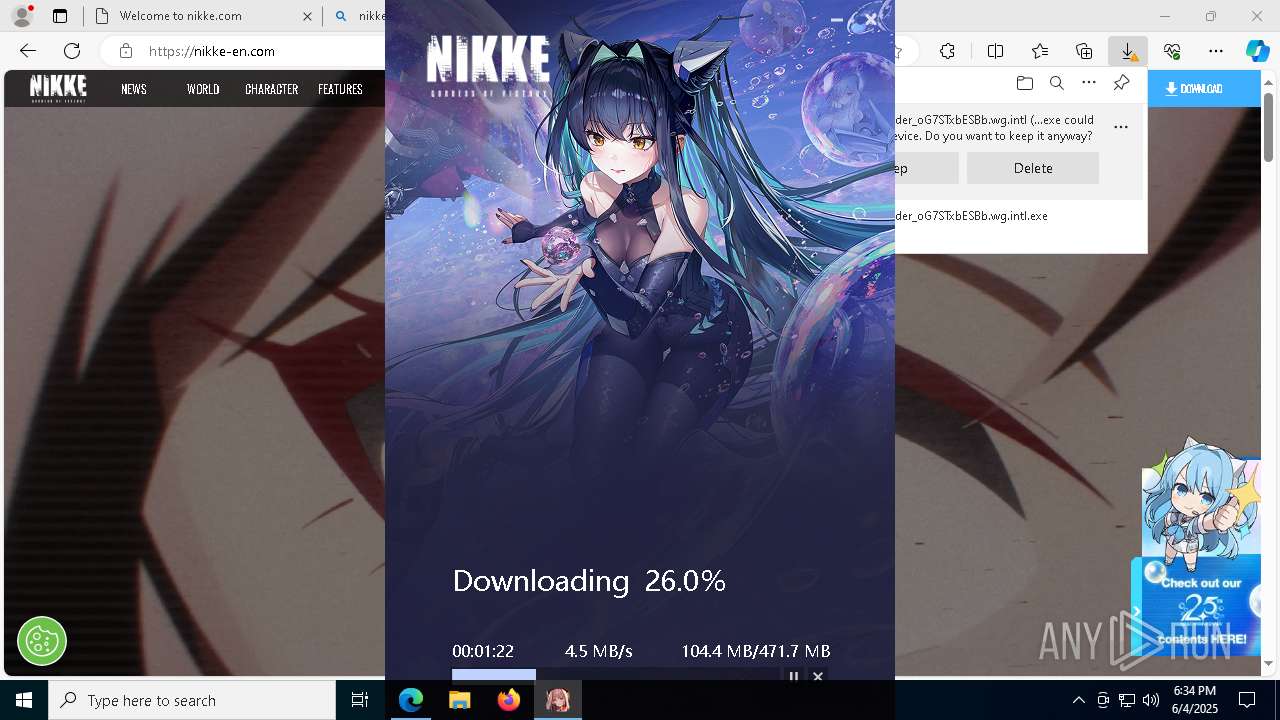Open Collections in Edge

tap(1084, 51)
